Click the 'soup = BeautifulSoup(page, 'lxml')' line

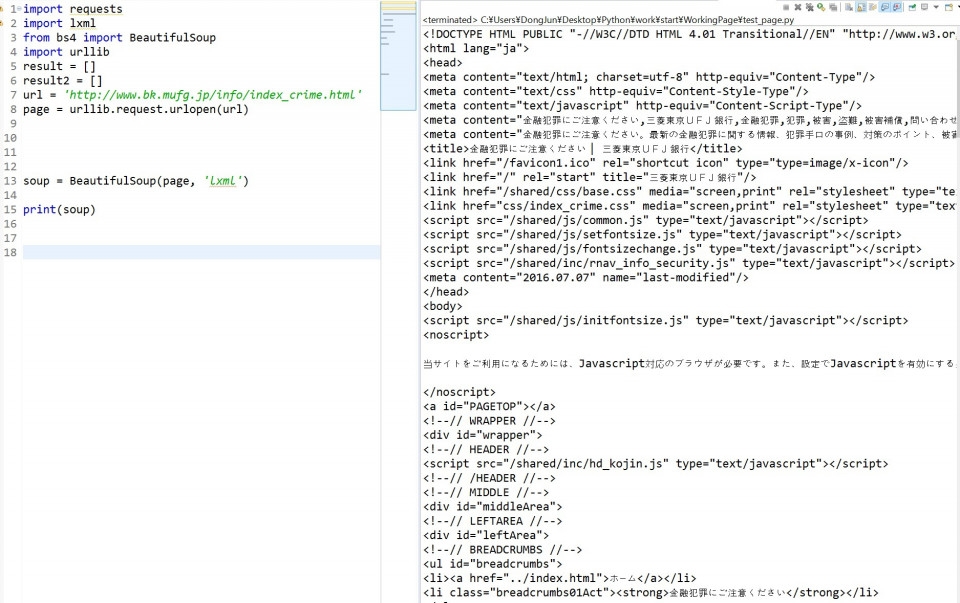tap(136, 181)
